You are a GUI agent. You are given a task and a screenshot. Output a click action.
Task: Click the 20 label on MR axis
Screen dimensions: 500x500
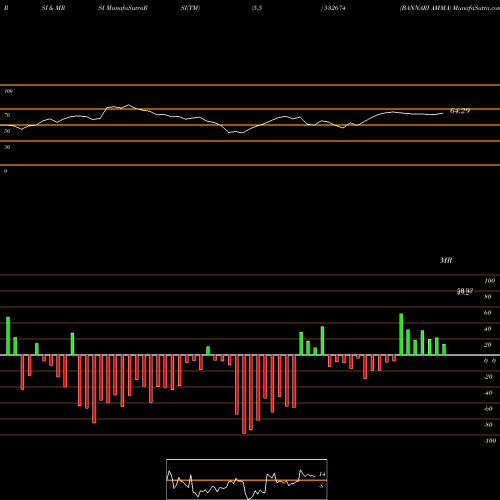[x=488, y=345]
